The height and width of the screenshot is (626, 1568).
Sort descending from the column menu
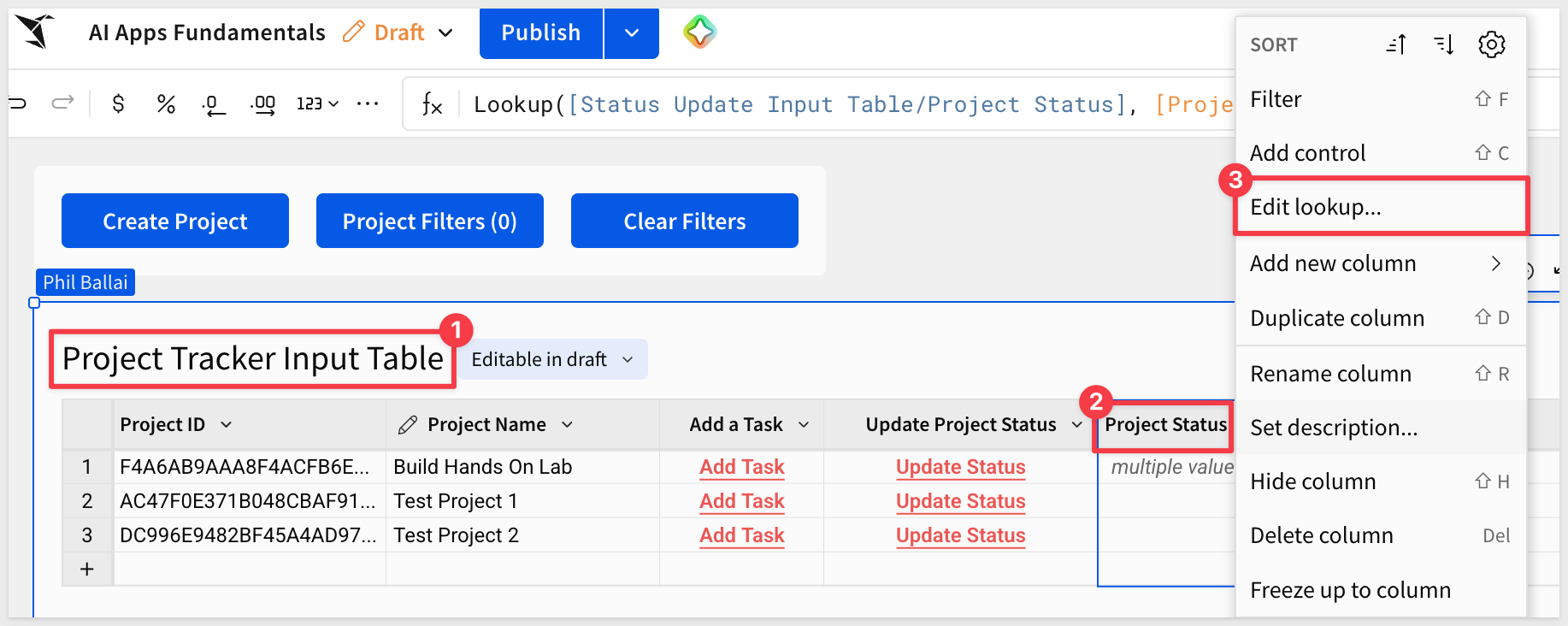[1444, 44]
